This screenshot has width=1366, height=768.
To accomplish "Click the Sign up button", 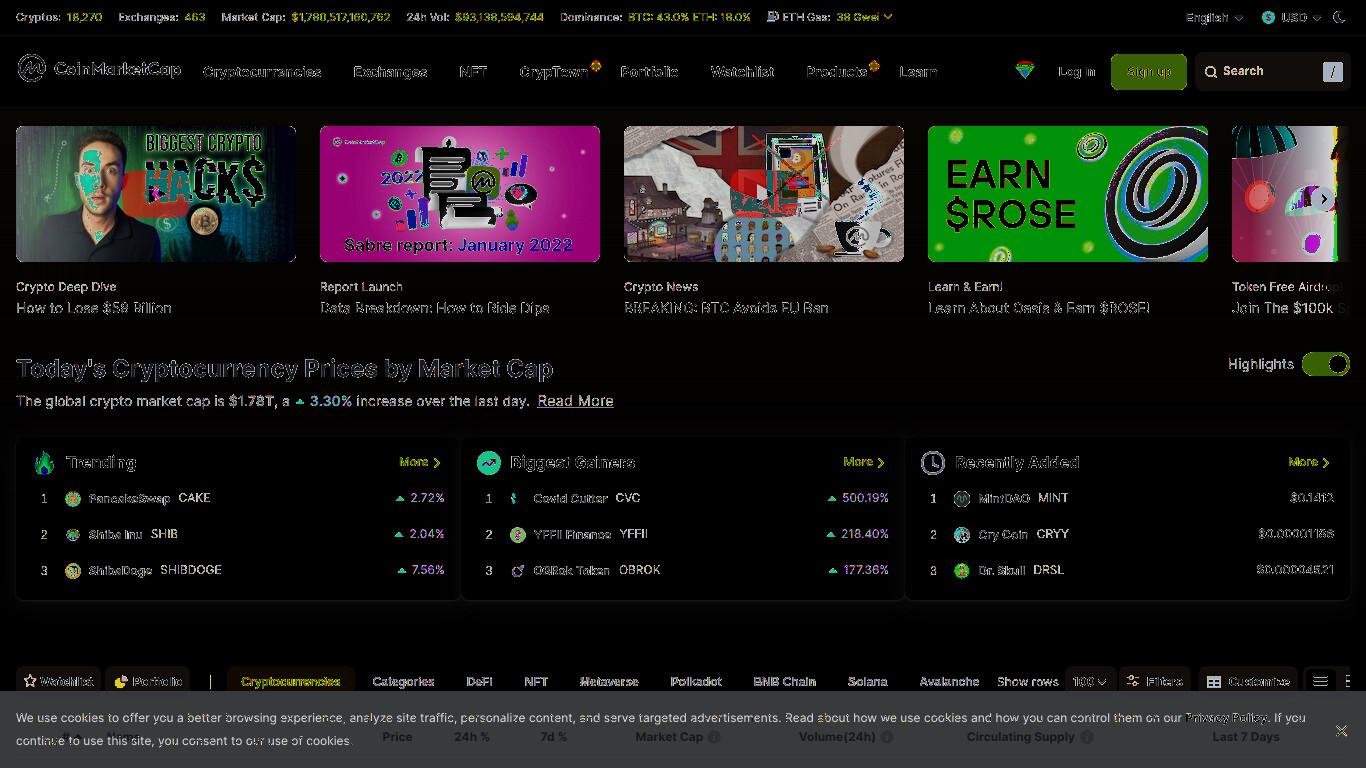I will coord(1149,72).
